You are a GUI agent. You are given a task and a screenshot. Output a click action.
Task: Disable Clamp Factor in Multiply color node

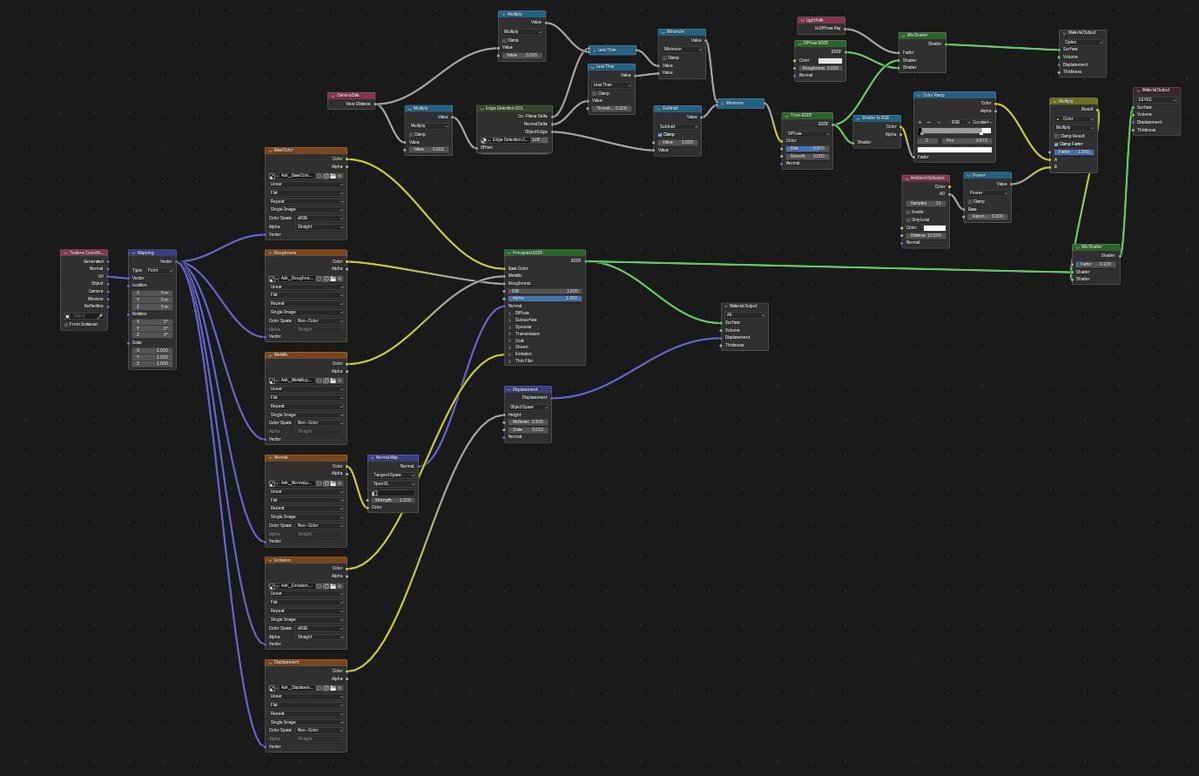click(1056, 144)
